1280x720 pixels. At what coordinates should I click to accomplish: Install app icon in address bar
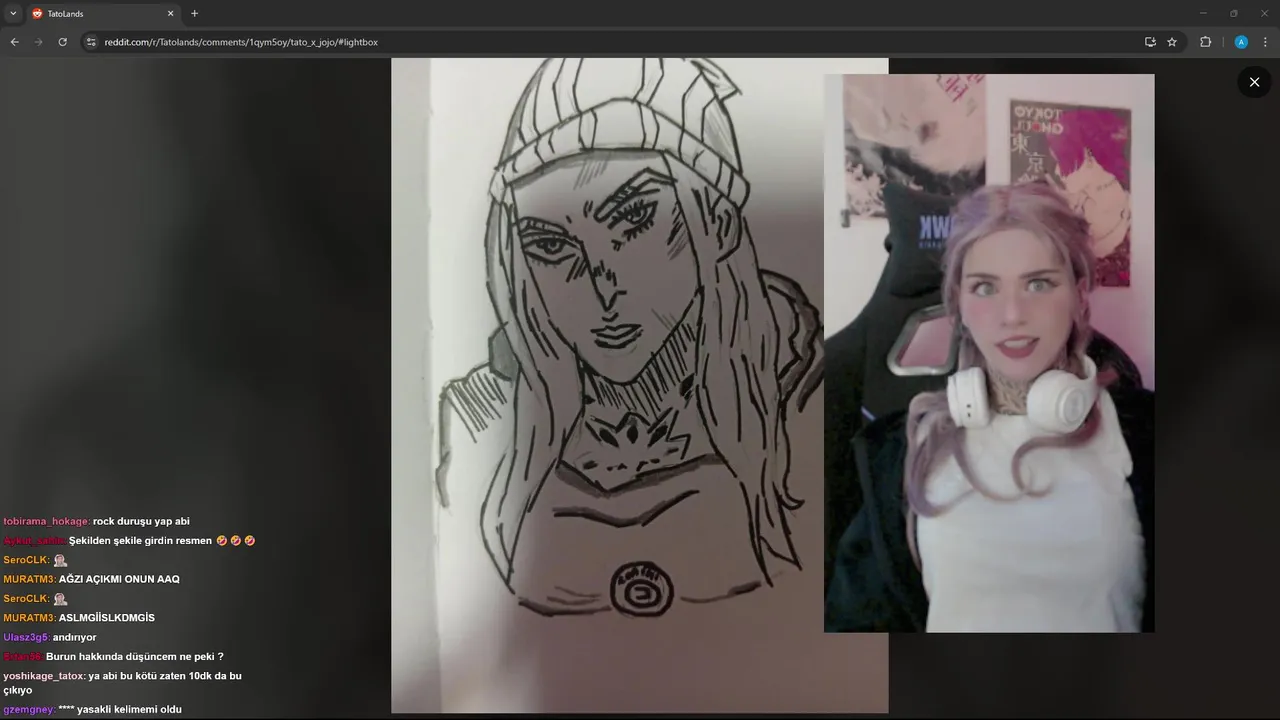point(1150,42)
